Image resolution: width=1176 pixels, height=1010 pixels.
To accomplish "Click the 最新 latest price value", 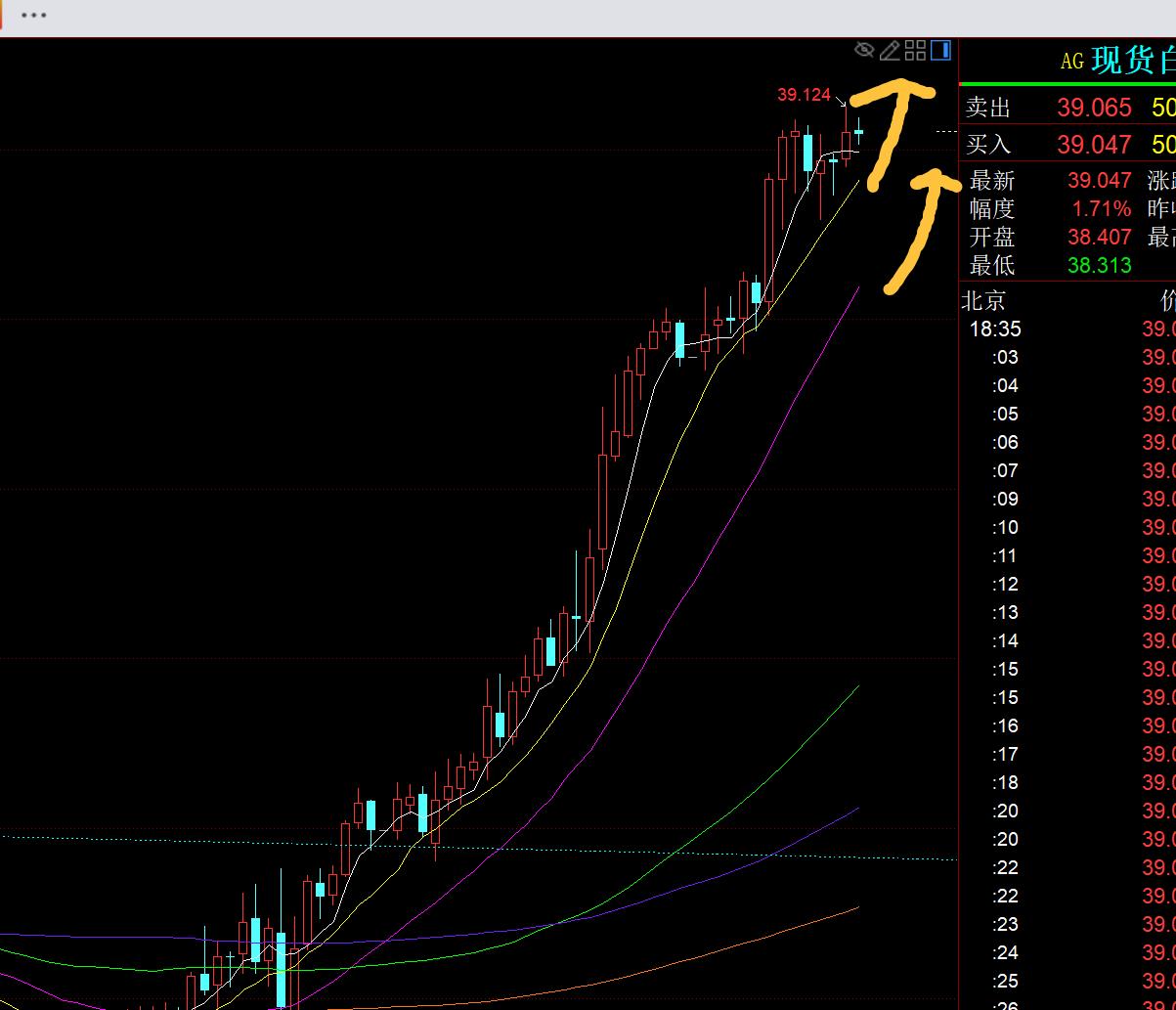I will coord(1099,181).
